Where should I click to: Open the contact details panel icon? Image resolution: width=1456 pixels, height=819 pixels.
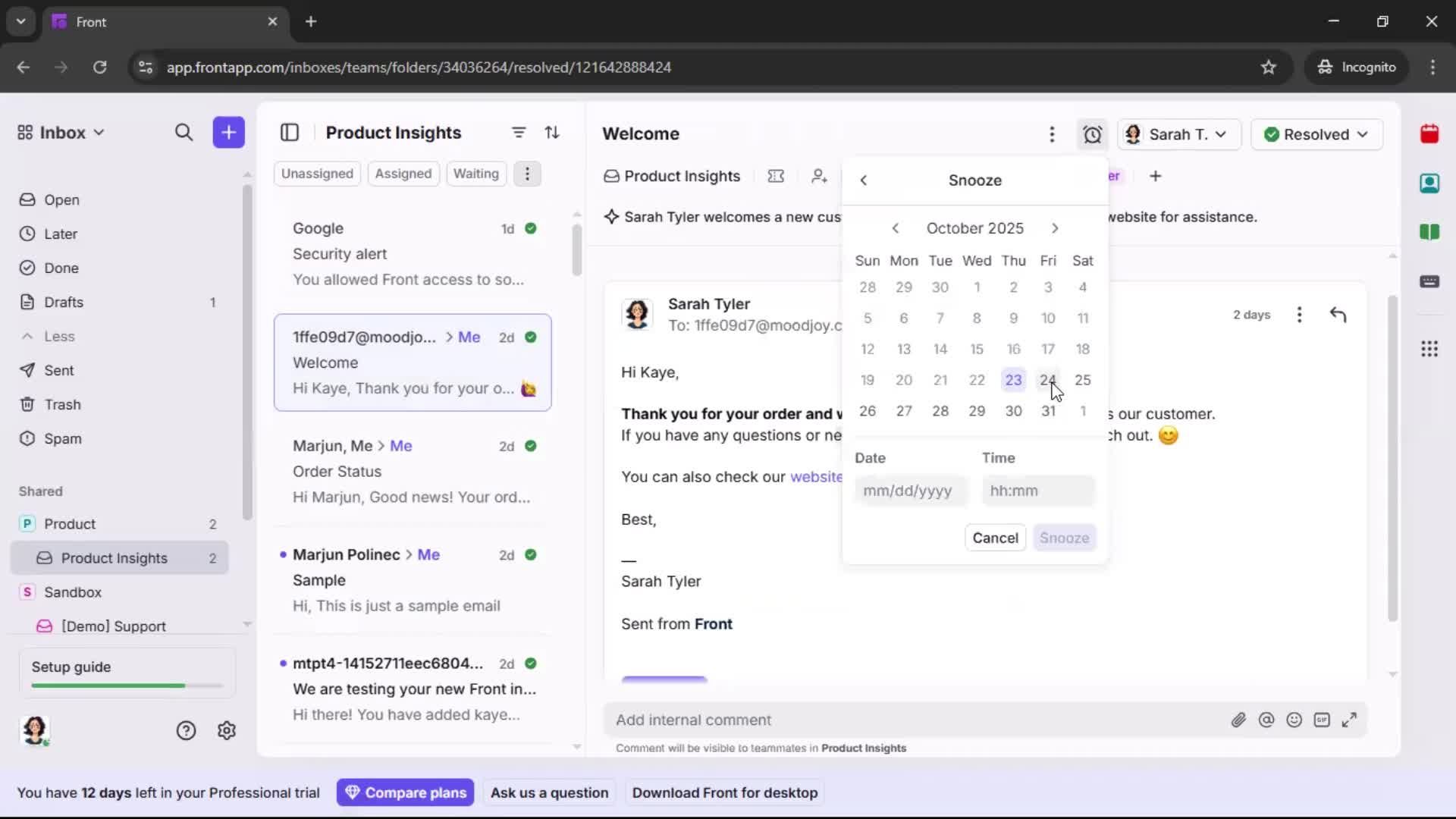[1430, 183]
